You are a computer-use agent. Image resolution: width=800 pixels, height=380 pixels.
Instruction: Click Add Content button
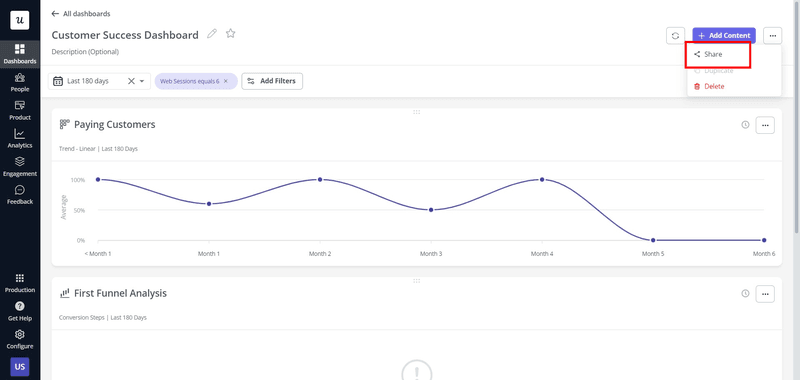(724, 36)
